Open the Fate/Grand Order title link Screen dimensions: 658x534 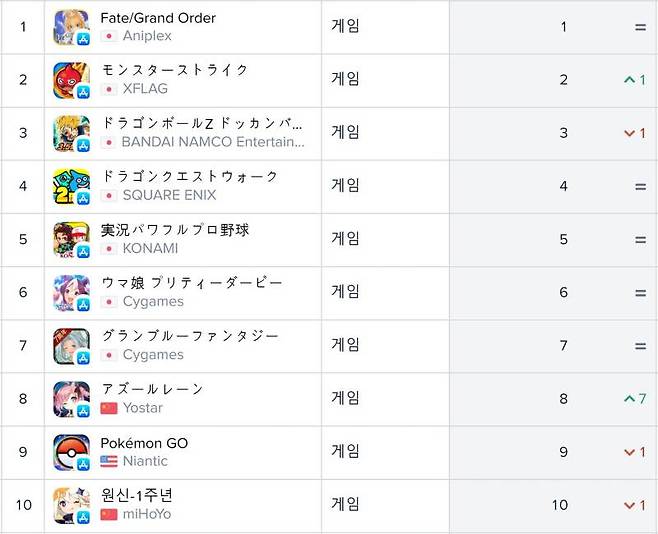click(x=158, y=18)
